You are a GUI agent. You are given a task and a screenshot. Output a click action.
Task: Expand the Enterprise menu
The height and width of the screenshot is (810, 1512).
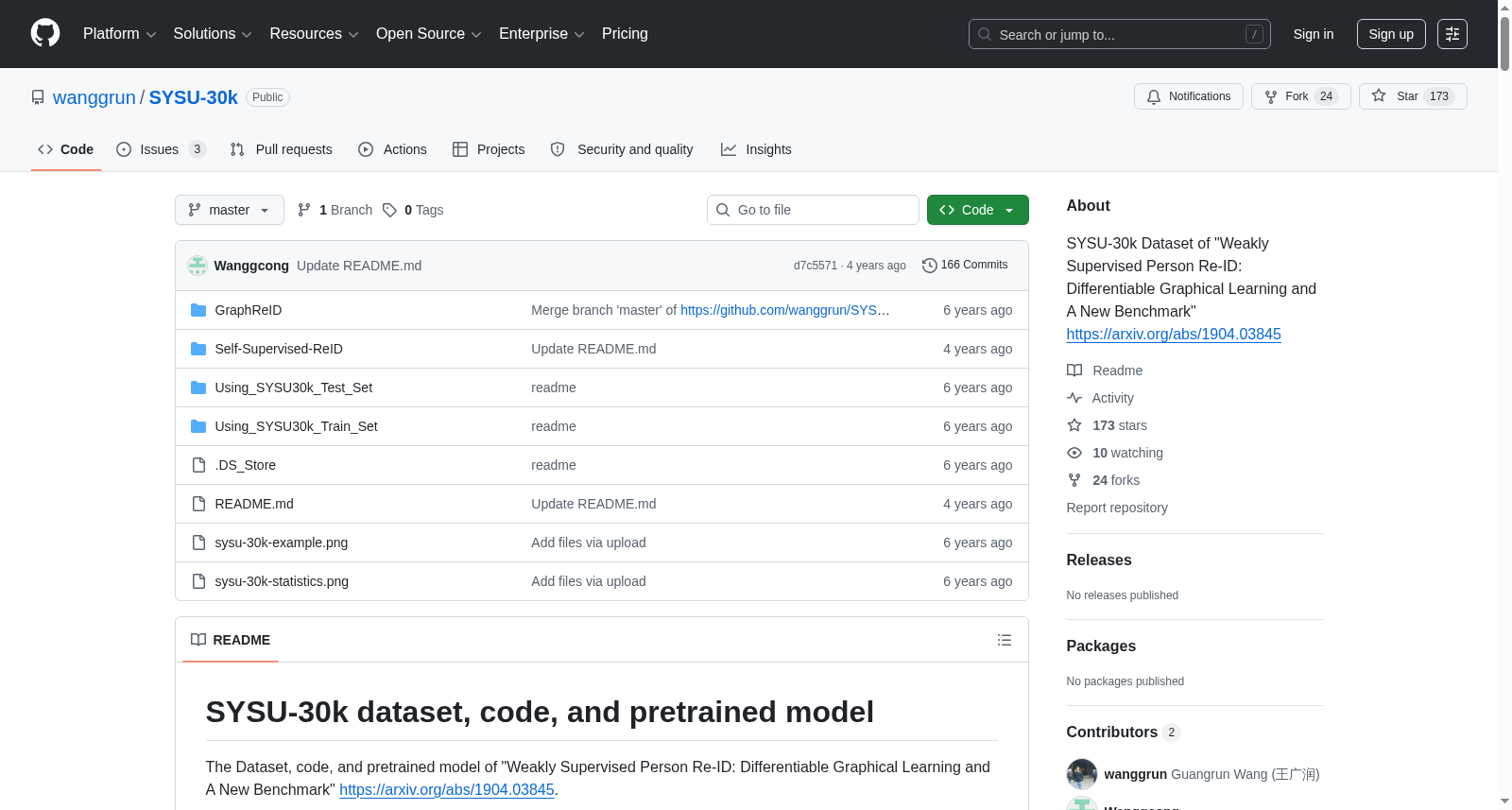(x=541, y=34)
